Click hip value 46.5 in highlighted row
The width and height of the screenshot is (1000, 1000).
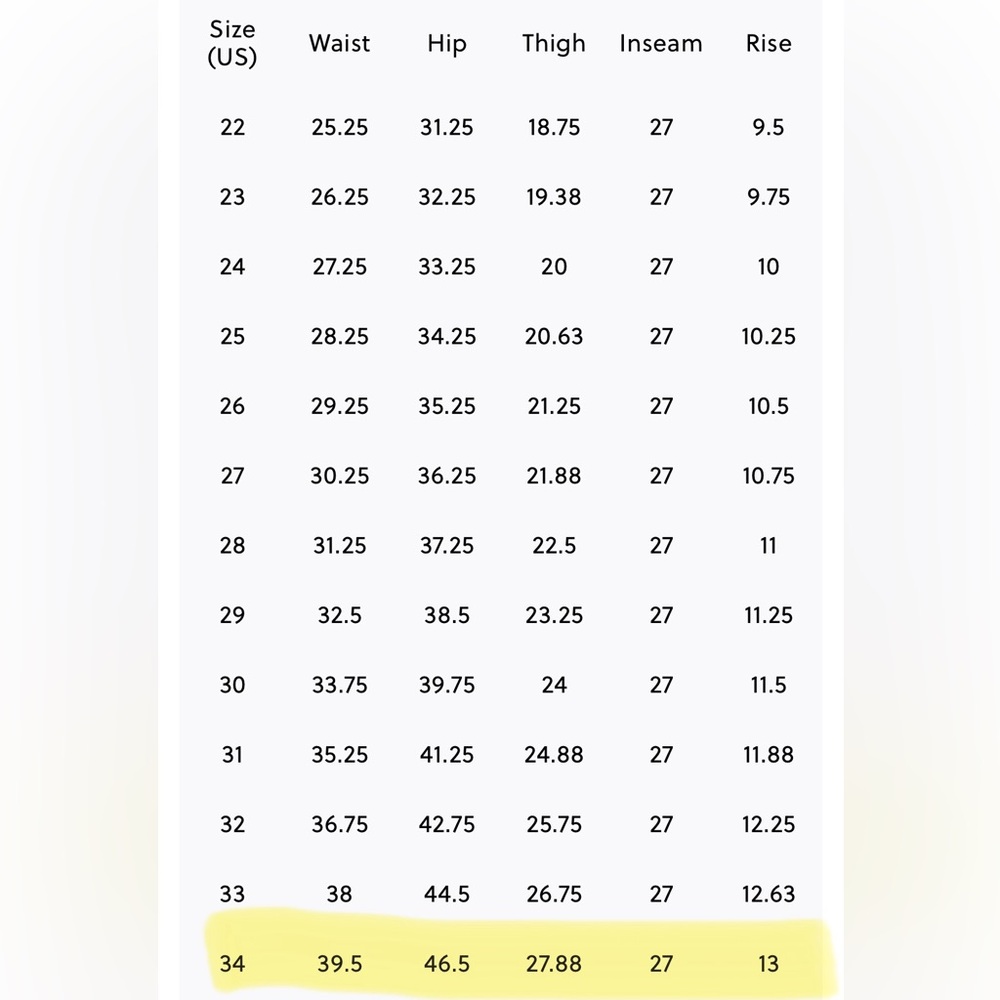coord(446,964)
